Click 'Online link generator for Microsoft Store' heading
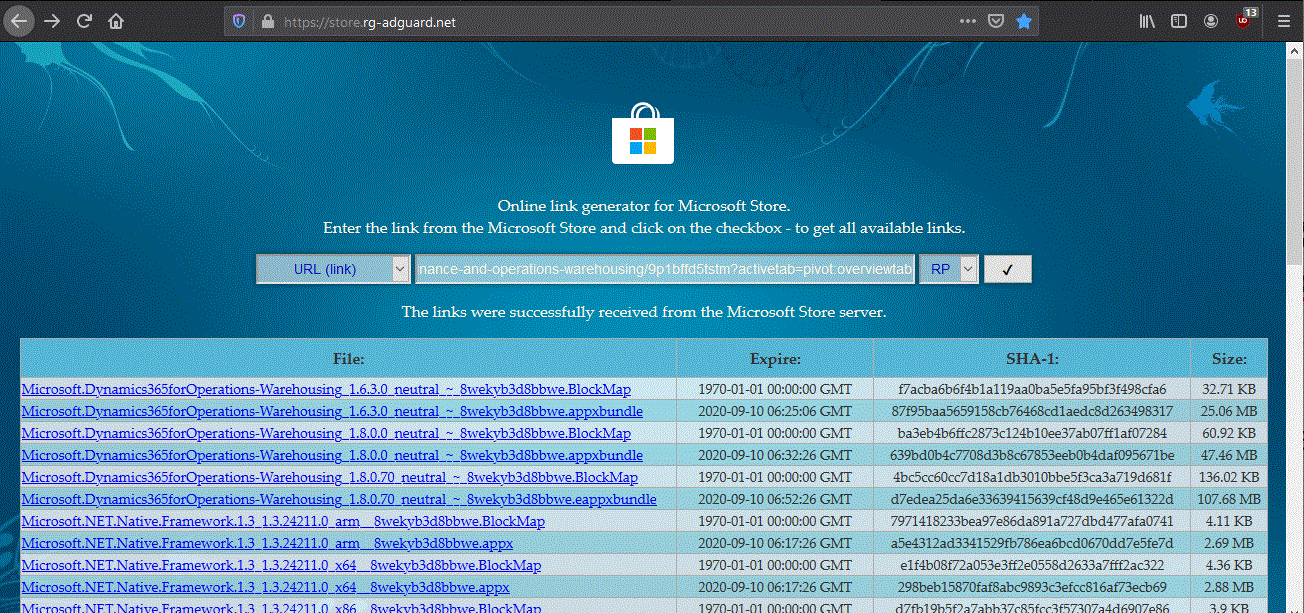The image size is (1304, 613). [x=644, y=206]
